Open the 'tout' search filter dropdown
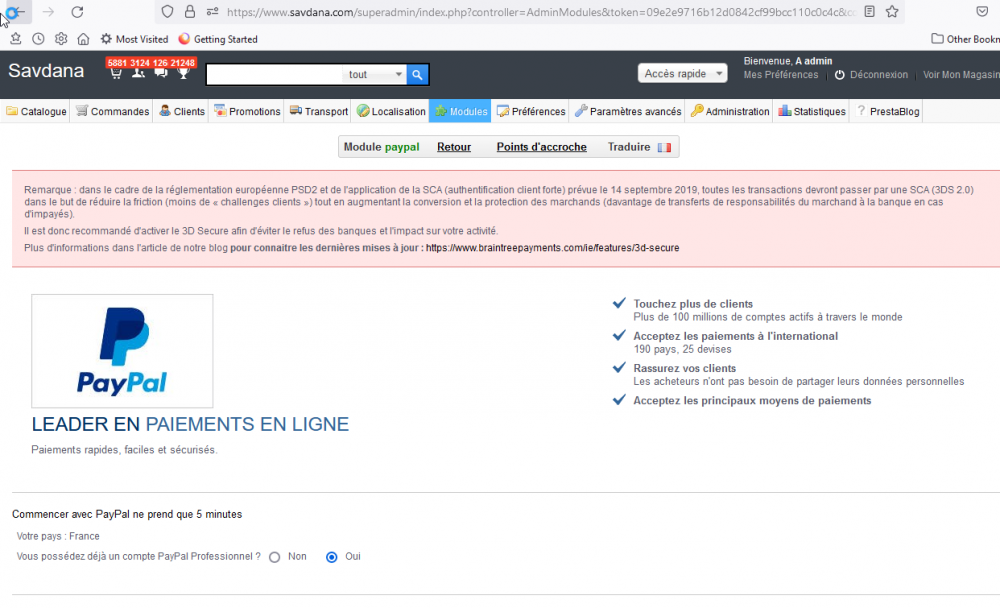The width and height of the screenshot is (1000, 608). tap(375, 75)
